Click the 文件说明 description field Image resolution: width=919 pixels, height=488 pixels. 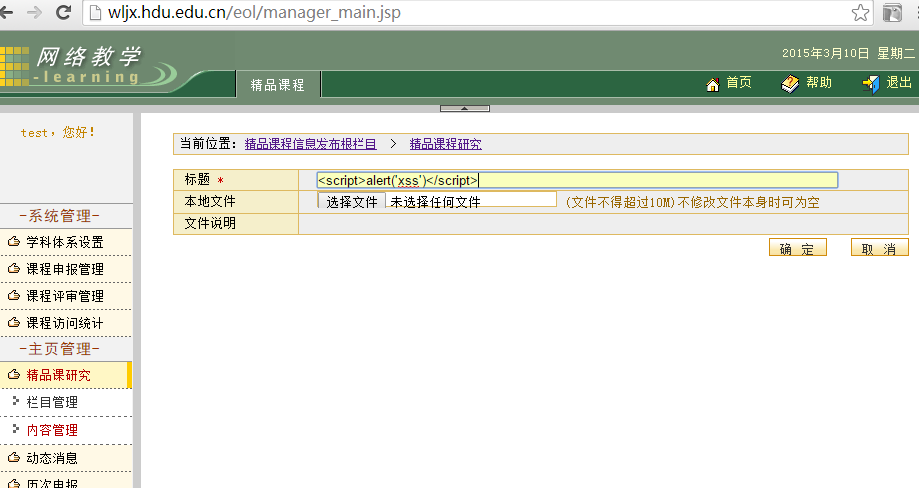click(x=603, y=224)
